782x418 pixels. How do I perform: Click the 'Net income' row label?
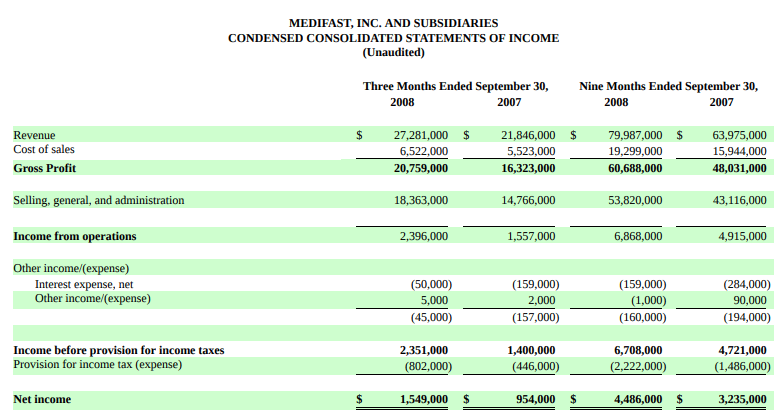point(42,399)
